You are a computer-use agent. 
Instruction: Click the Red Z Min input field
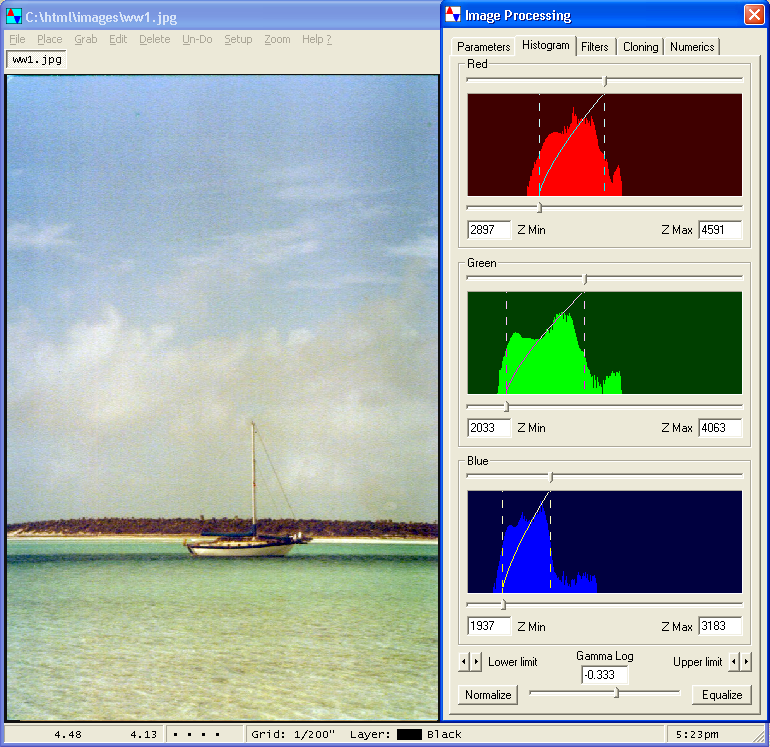(489, 230)
